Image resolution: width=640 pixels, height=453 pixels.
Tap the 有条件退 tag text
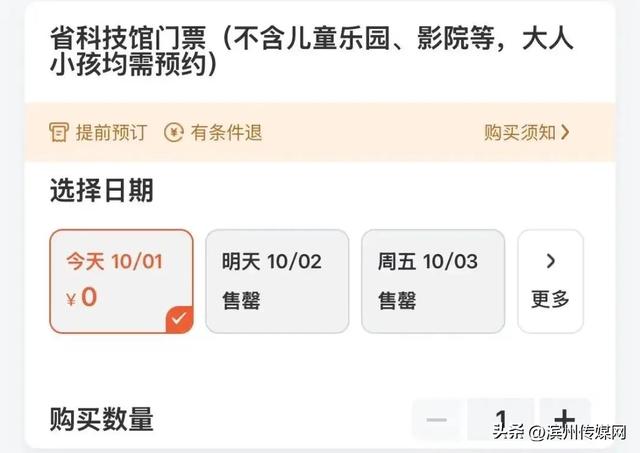click(226, 132)
